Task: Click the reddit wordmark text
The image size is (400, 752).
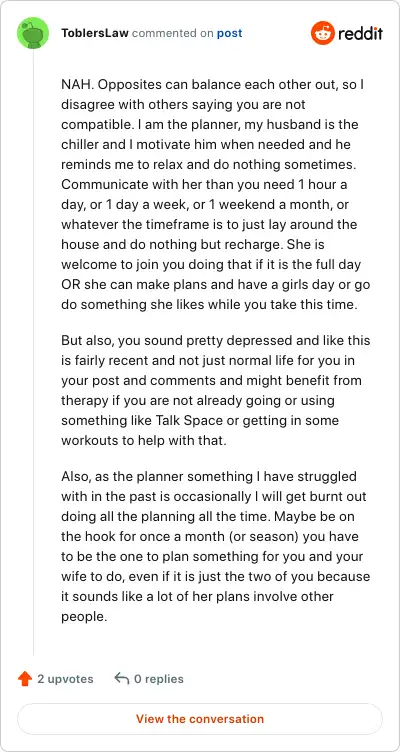Action: pyautogui.click(x=360, y=34)
